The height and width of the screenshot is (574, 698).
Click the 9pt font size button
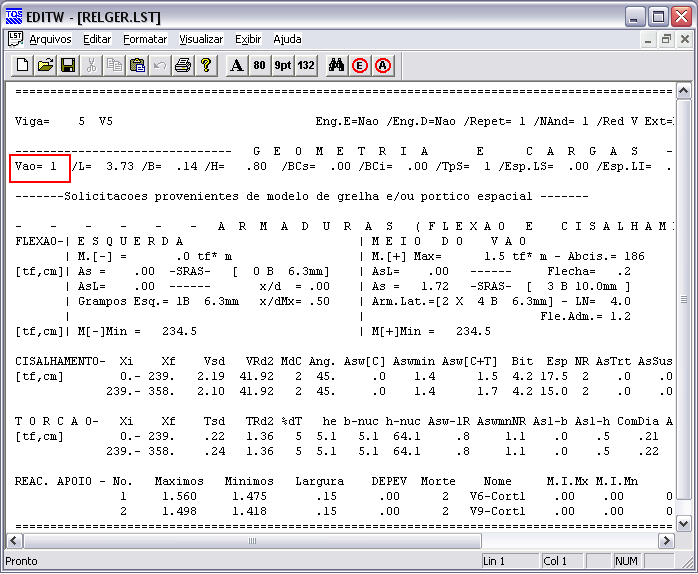pos(282,65)
